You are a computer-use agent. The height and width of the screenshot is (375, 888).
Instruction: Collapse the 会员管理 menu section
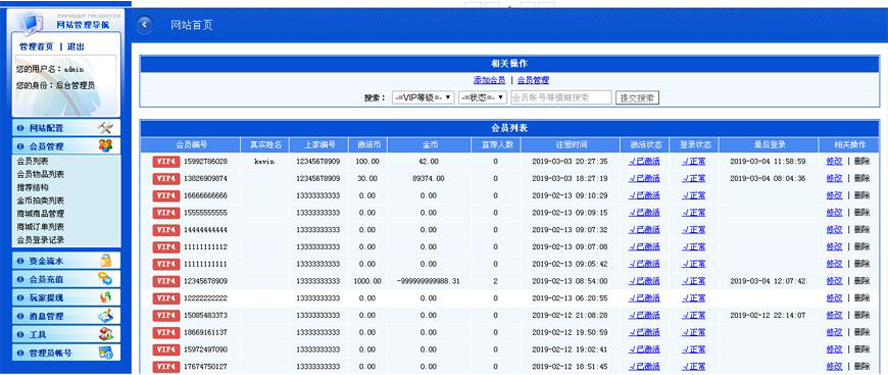[x=66, y=146]
